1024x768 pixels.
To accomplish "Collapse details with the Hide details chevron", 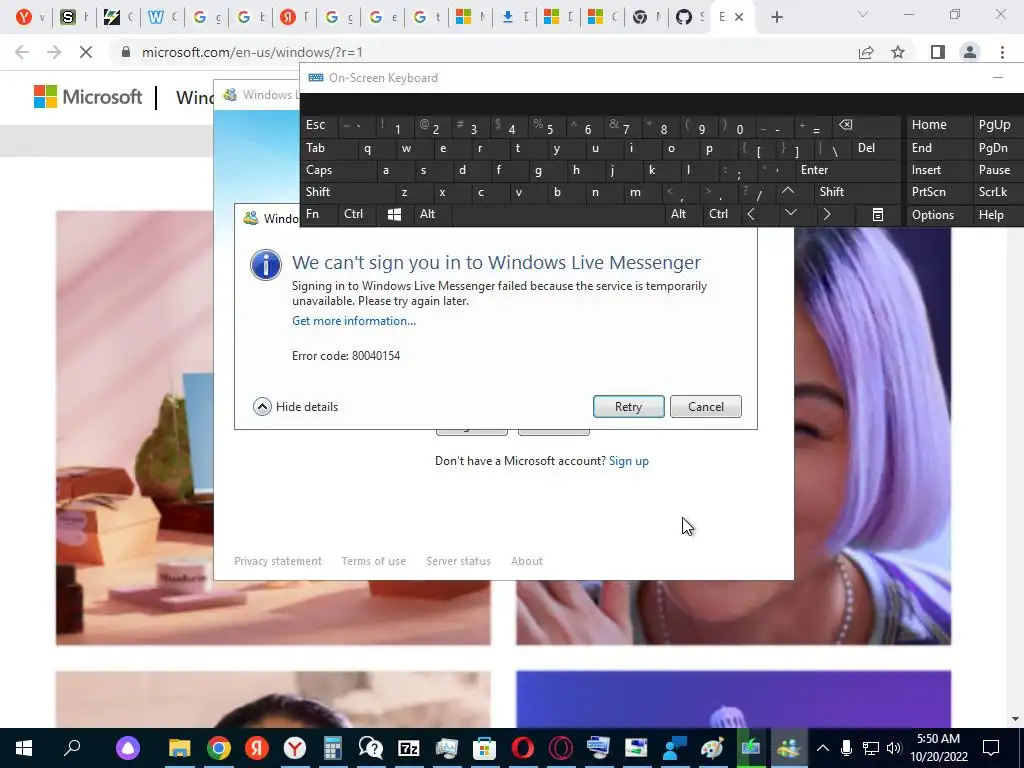I will click(x=262, y=406).
